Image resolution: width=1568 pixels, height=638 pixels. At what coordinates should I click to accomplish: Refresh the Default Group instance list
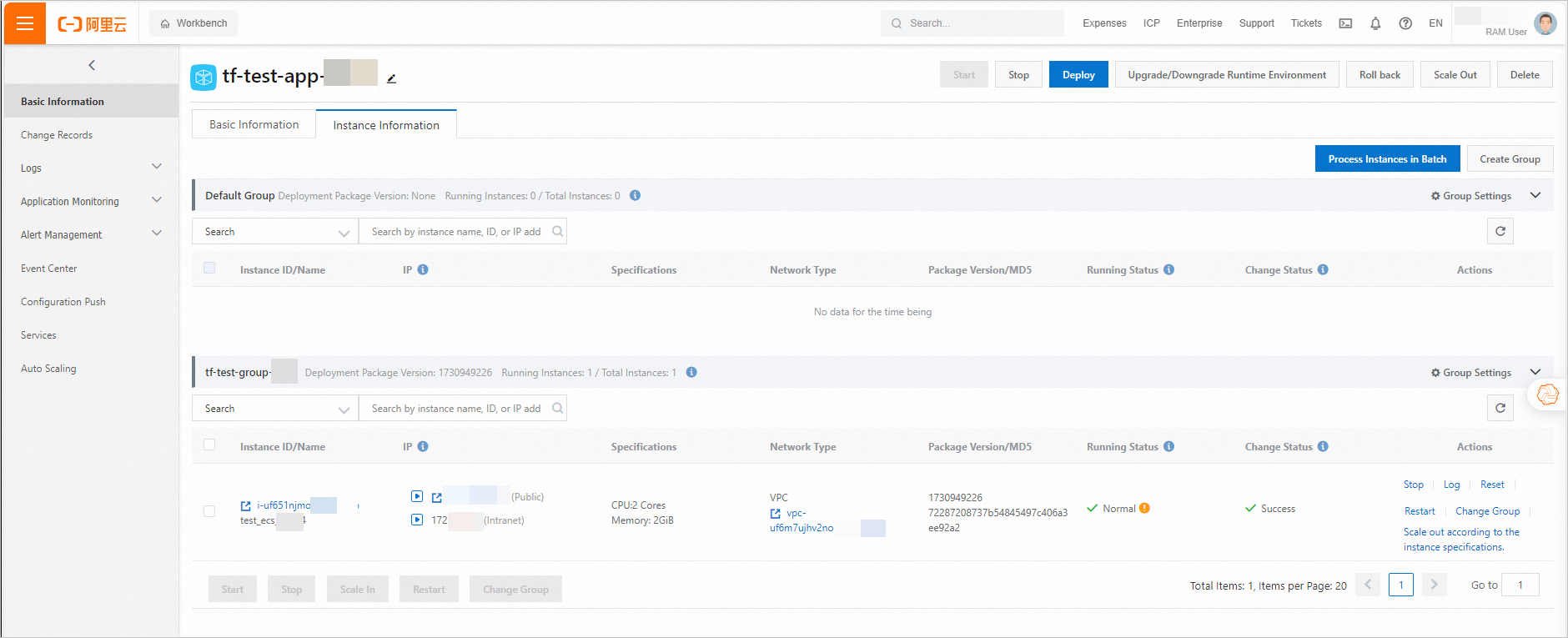click(x=1500, y=231)
